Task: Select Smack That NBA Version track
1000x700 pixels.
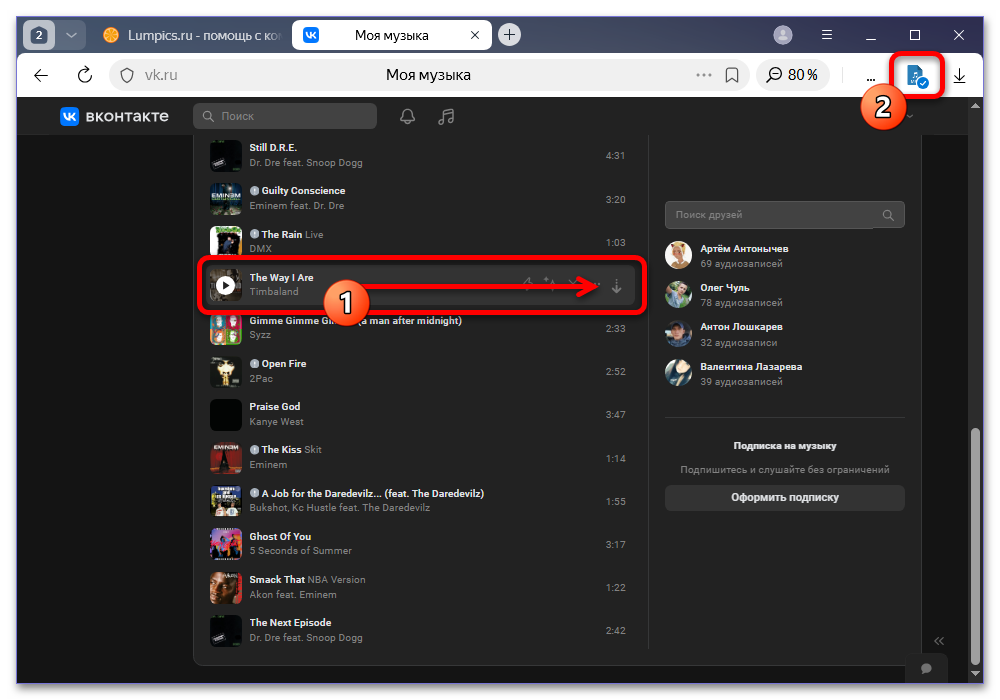Action: (307, 580)
